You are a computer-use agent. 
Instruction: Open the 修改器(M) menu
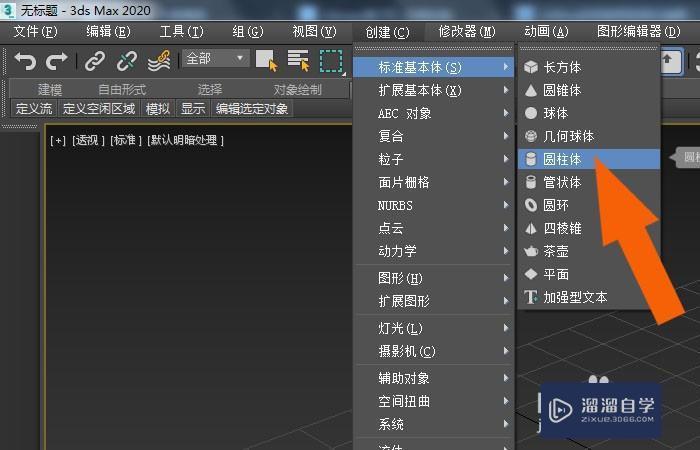click(x=467, y=32)
